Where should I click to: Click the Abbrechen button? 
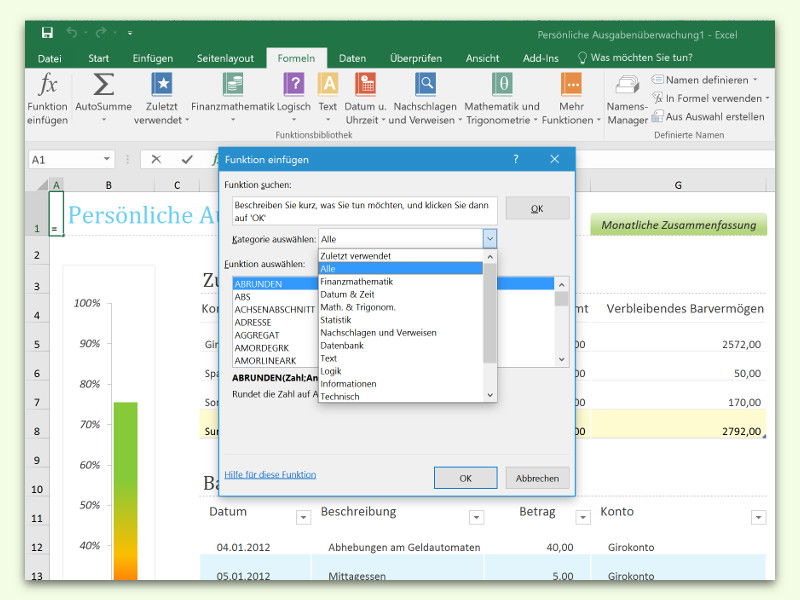click(537, 478)
